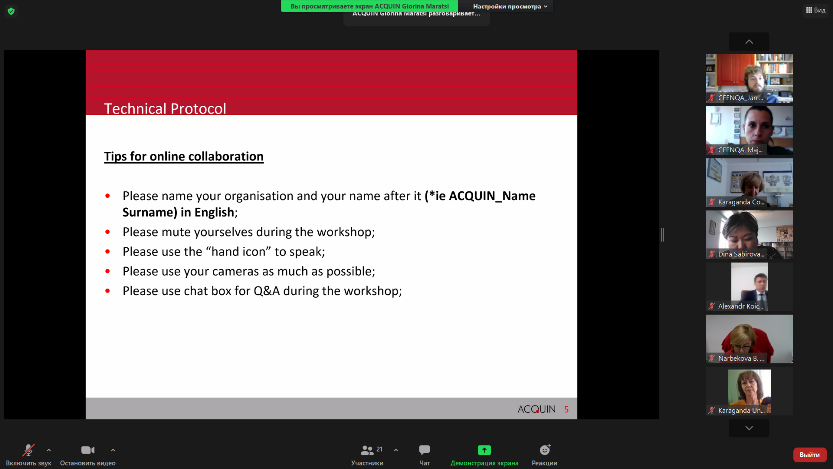Viewport: 833px width, 469px height.
Task: Switch layout using the View button
Action: pyautogui.click(x=813, y=9)
